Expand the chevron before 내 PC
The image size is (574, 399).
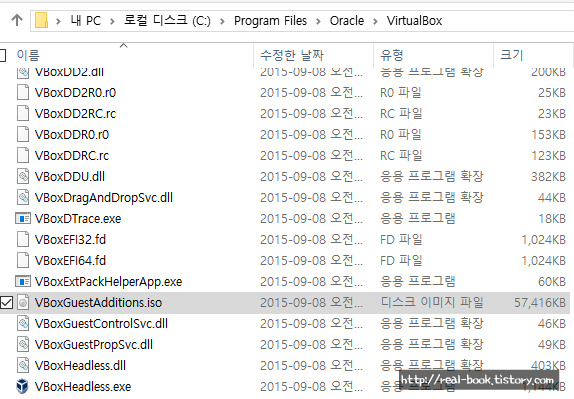point(58,21)
